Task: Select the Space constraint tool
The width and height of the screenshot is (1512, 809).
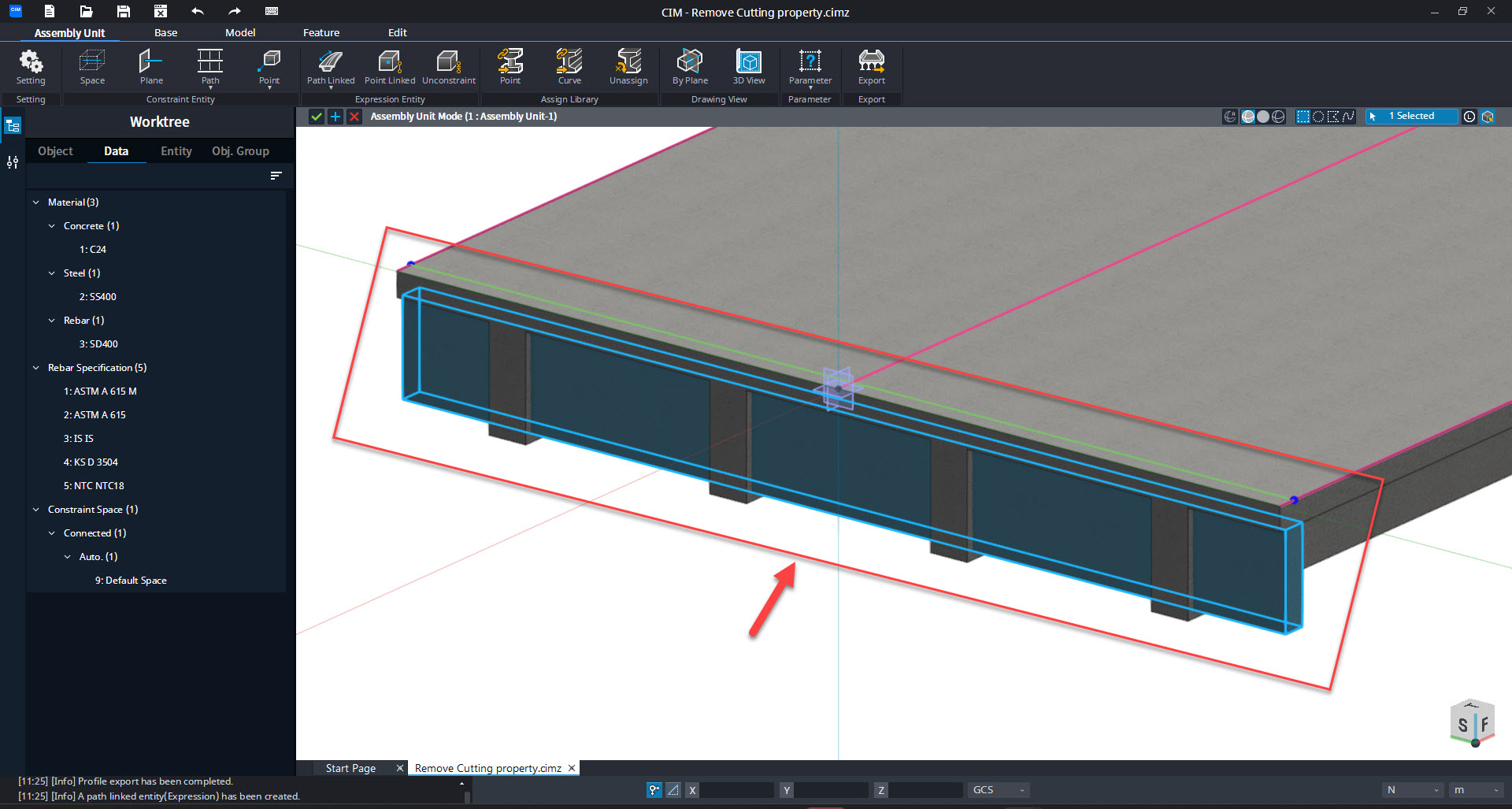Action: point(92,67)
